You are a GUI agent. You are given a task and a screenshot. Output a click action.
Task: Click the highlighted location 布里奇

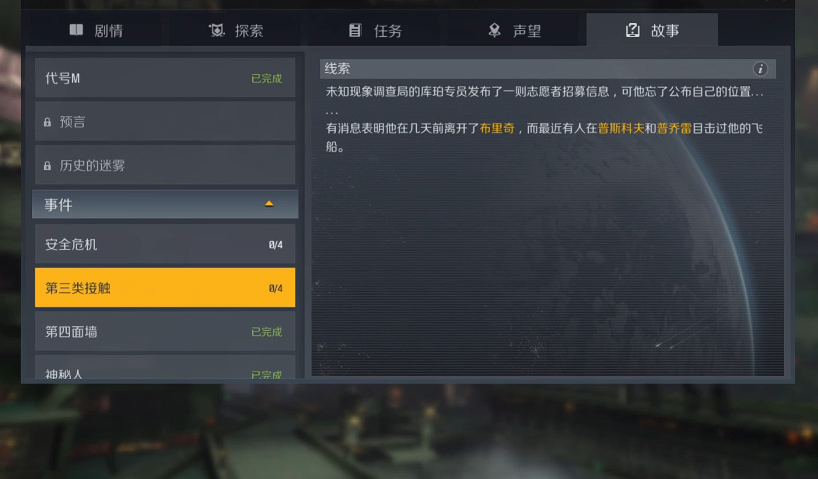click(x=497, y=128)
